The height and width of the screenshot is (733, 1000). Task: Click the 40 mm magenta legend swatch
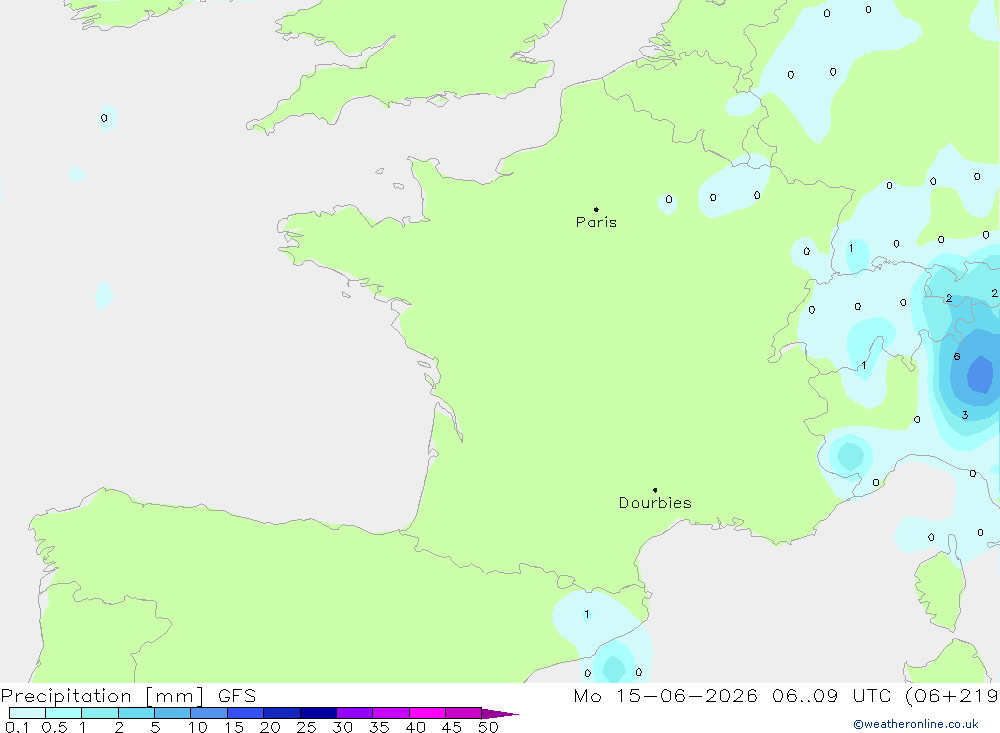tap(427, 713)
